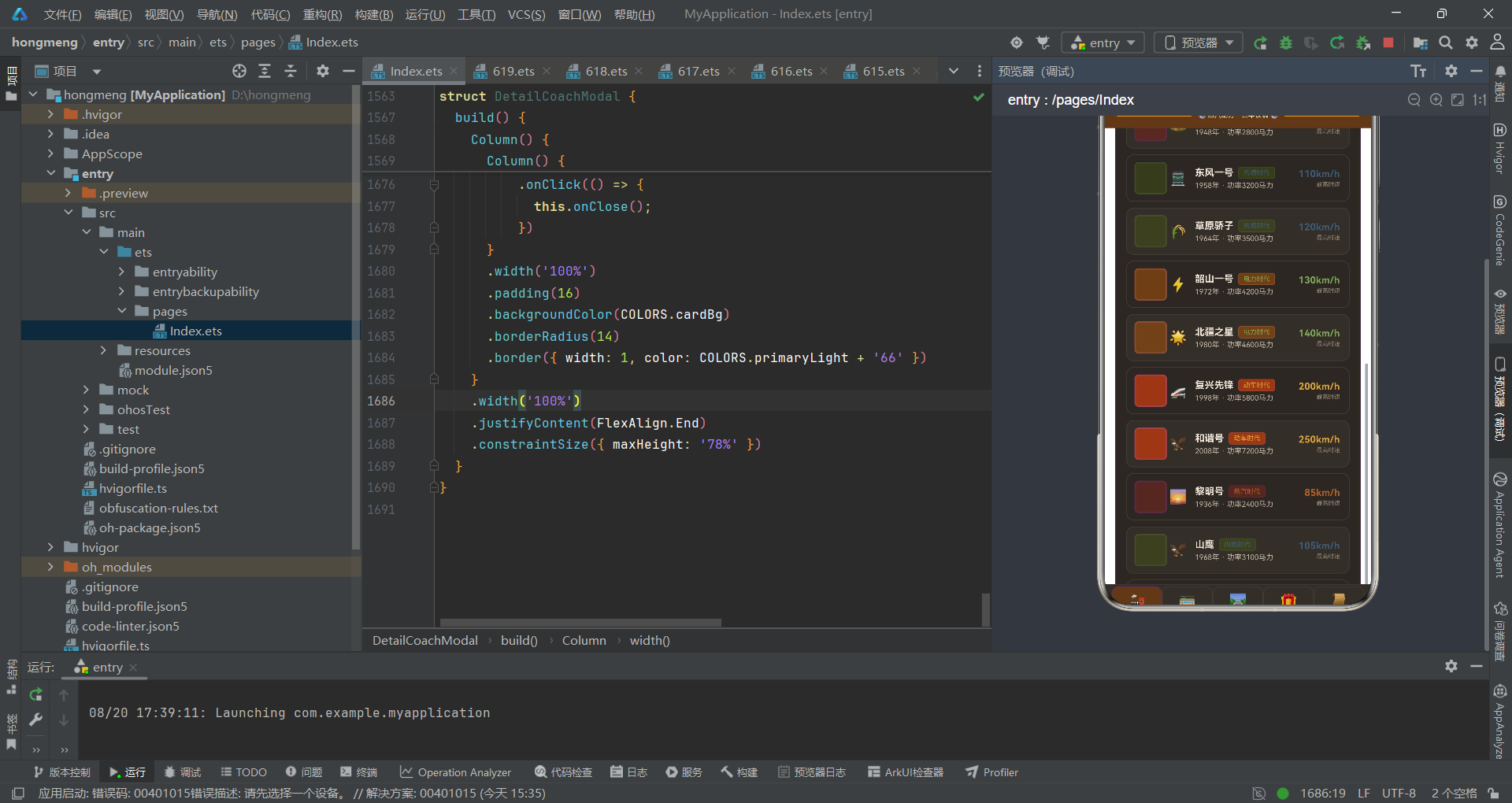1512x803 pixels.
Task: Open the 重构(R) menu
Action: click(x=323, y=14)
